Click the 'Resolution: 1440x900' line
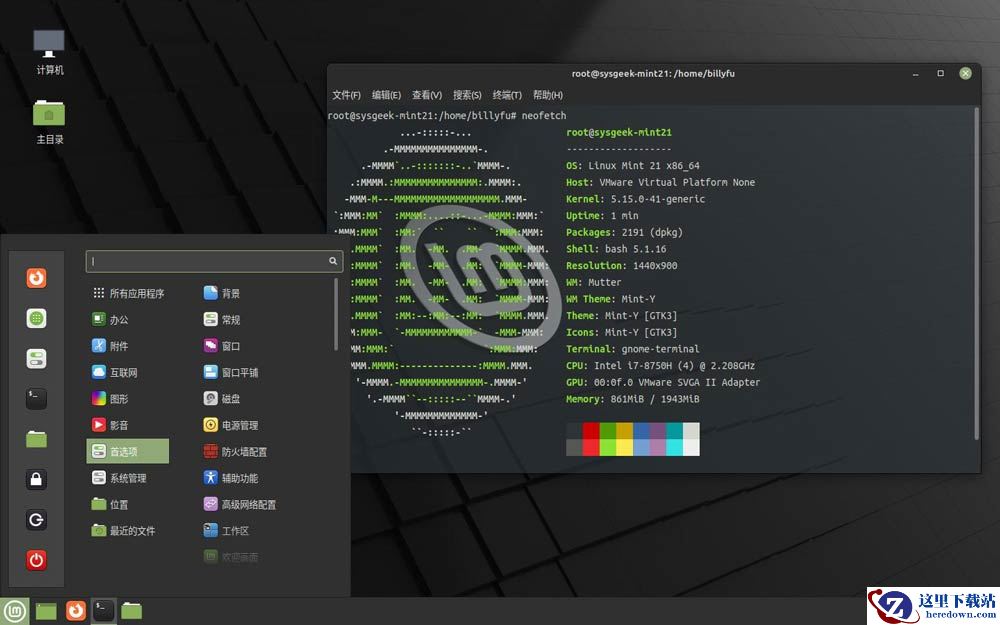 pyautogui.click(x=621, y=265)
